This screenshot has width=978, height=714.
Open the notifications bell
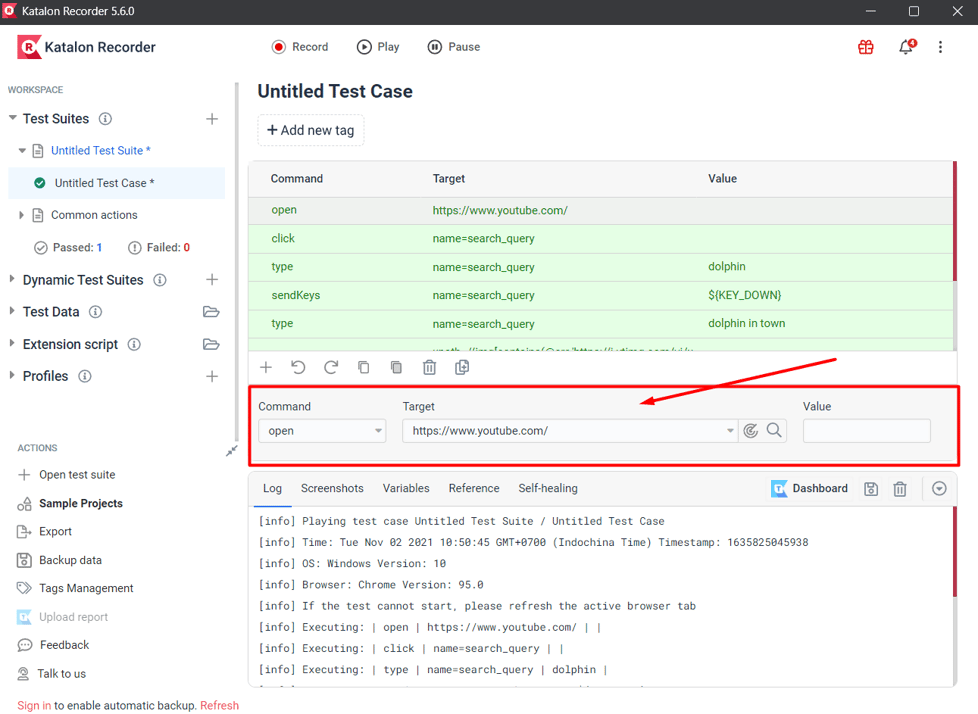(905, 46)
